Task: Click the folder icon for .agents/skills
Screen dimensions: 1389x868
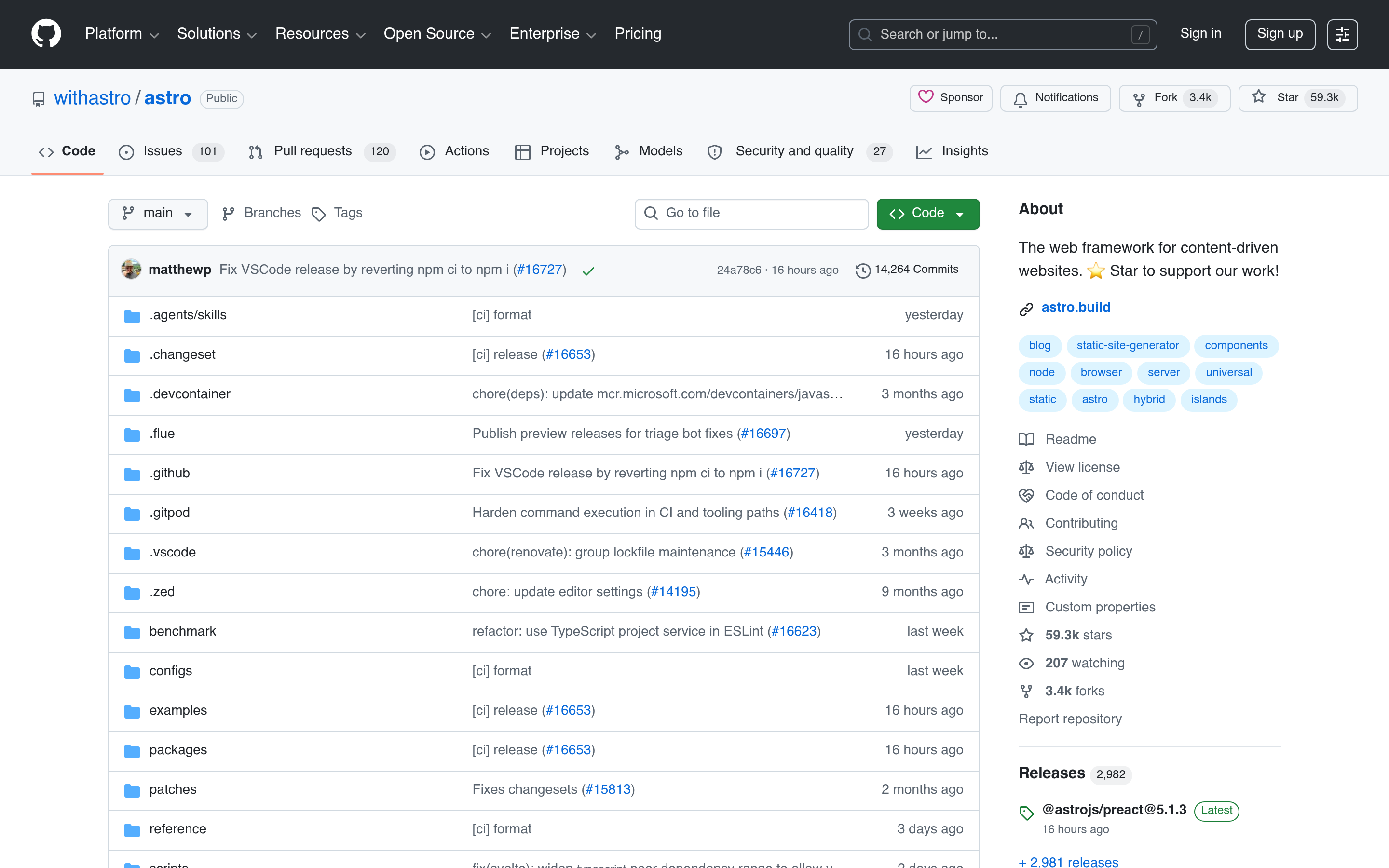Action: coord(132,316)
